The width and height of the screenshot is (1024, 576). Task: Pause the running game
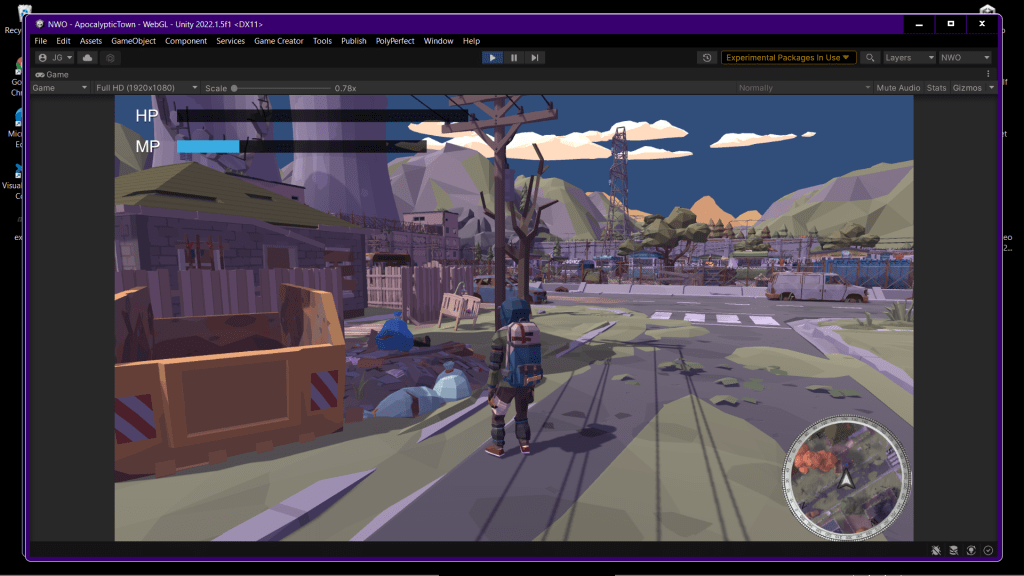point(514,58)
